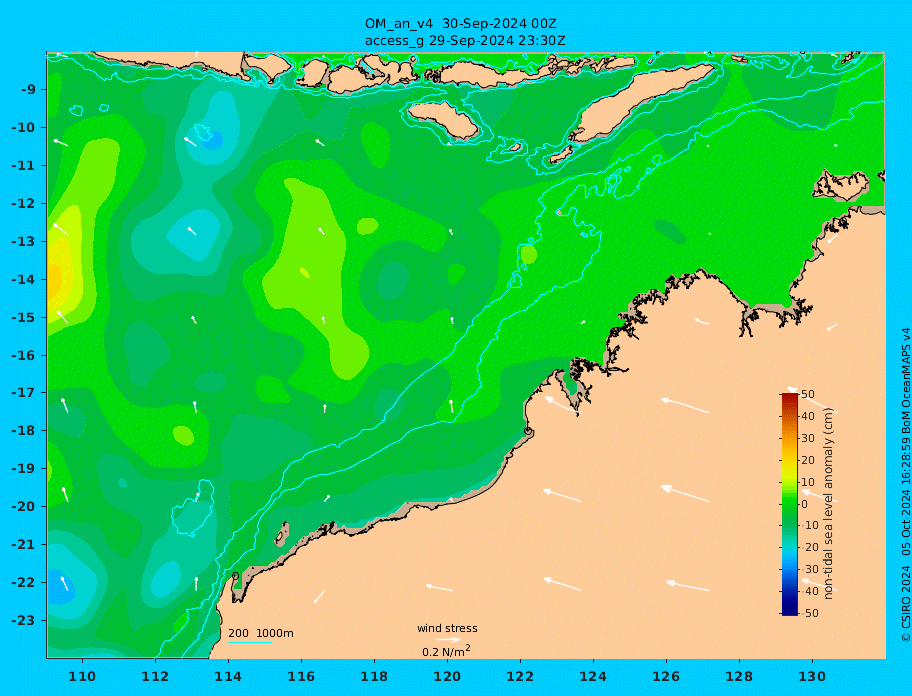Click the 120 longitude axis label
Screen dimensions: 912x696
coord(447,676)
